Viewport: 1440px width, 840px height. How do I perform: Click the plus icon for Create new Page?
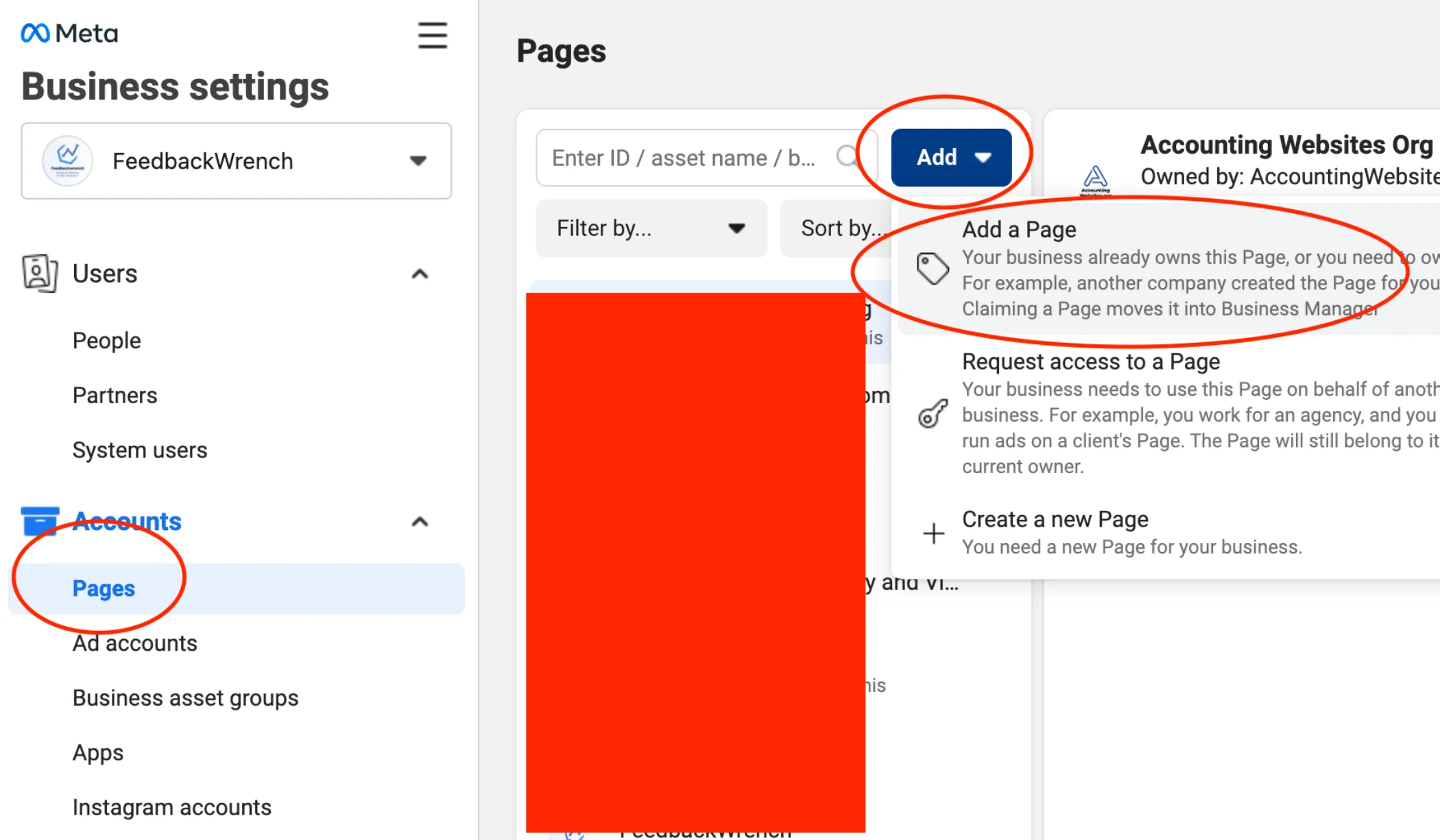coord(933,533)
